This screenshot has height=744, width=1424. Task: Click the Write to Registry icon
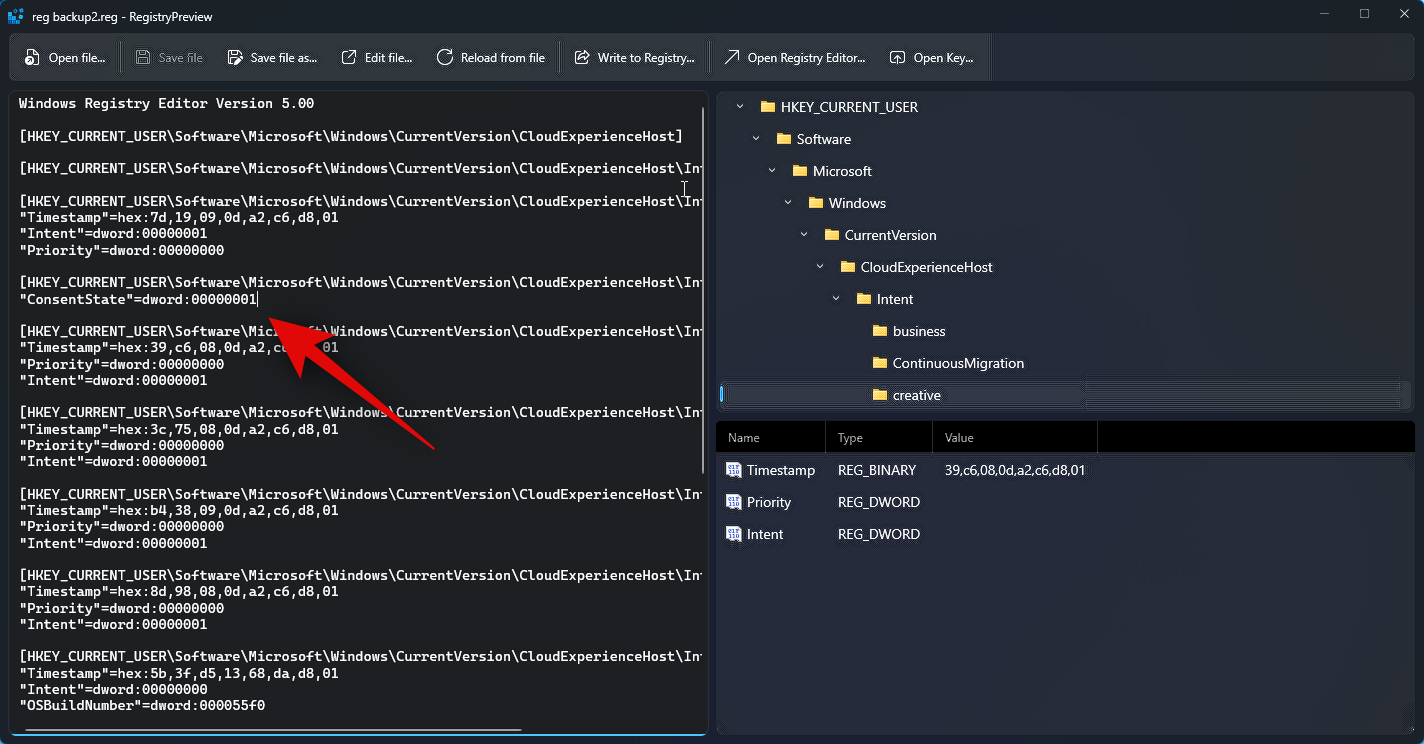(582, 58)
